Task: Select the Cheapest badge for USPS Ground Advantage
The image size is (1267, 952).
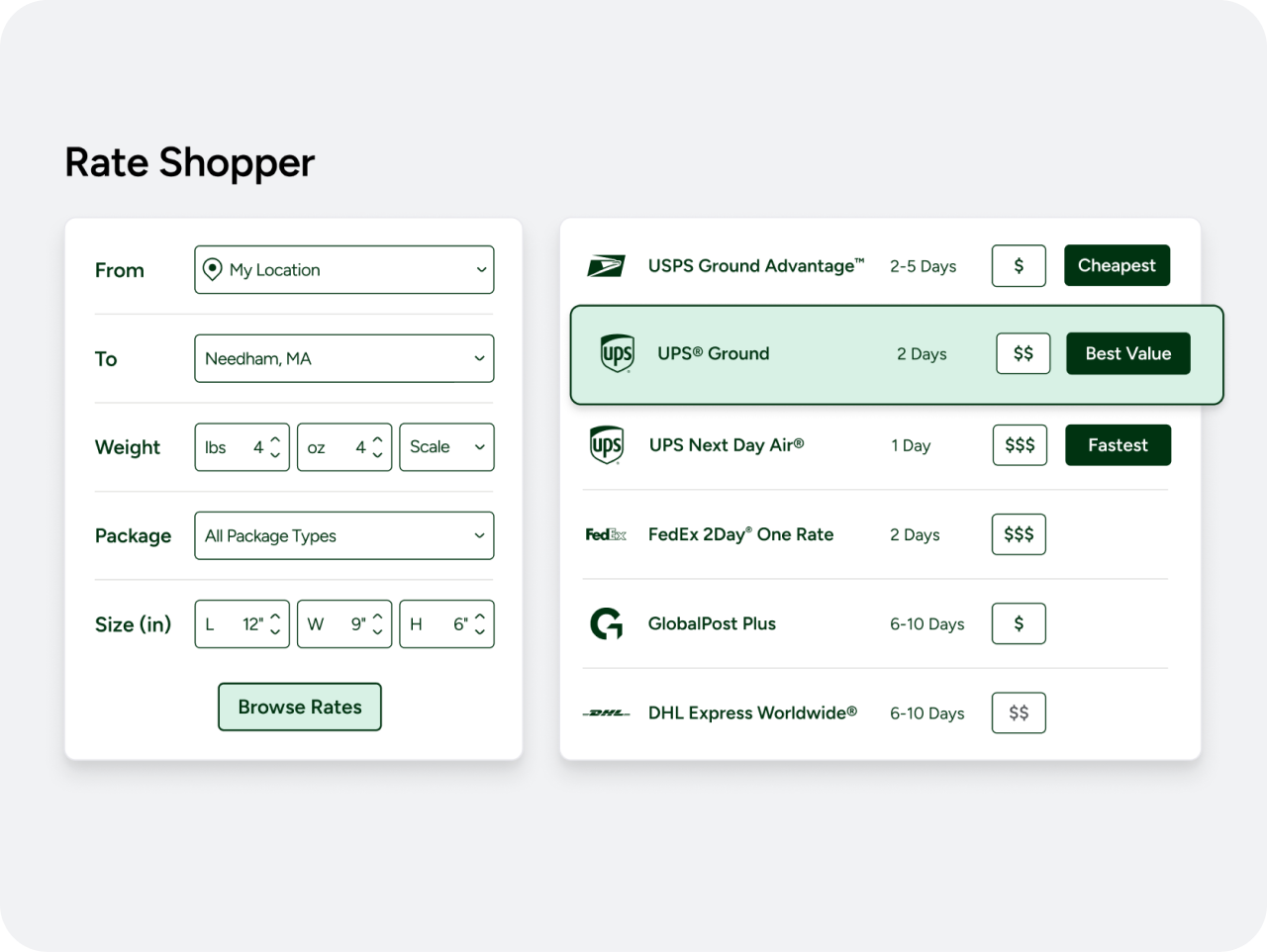Action: (1117, 265)
